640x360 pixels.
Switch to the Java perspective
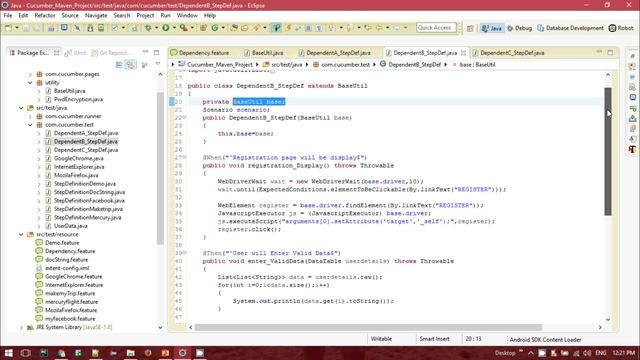coord(492,28)
